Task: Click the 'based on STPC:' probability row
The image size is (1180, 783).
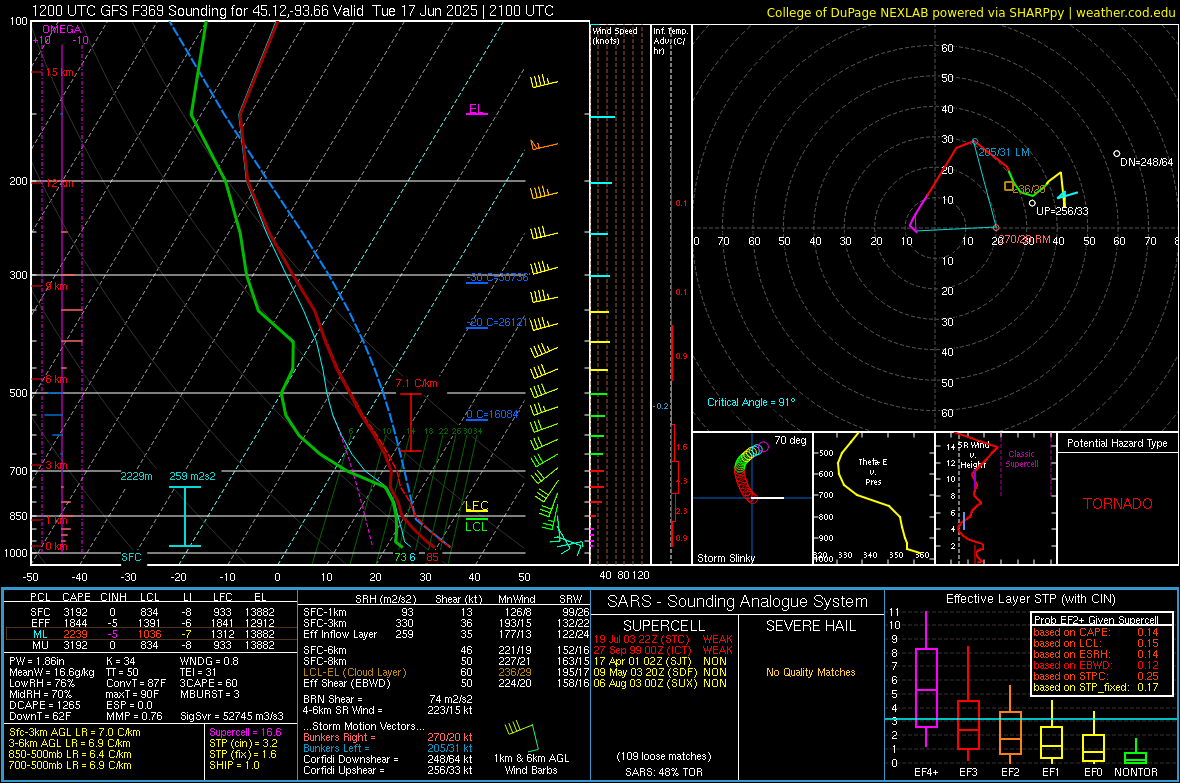Action: coord(1096,676)
